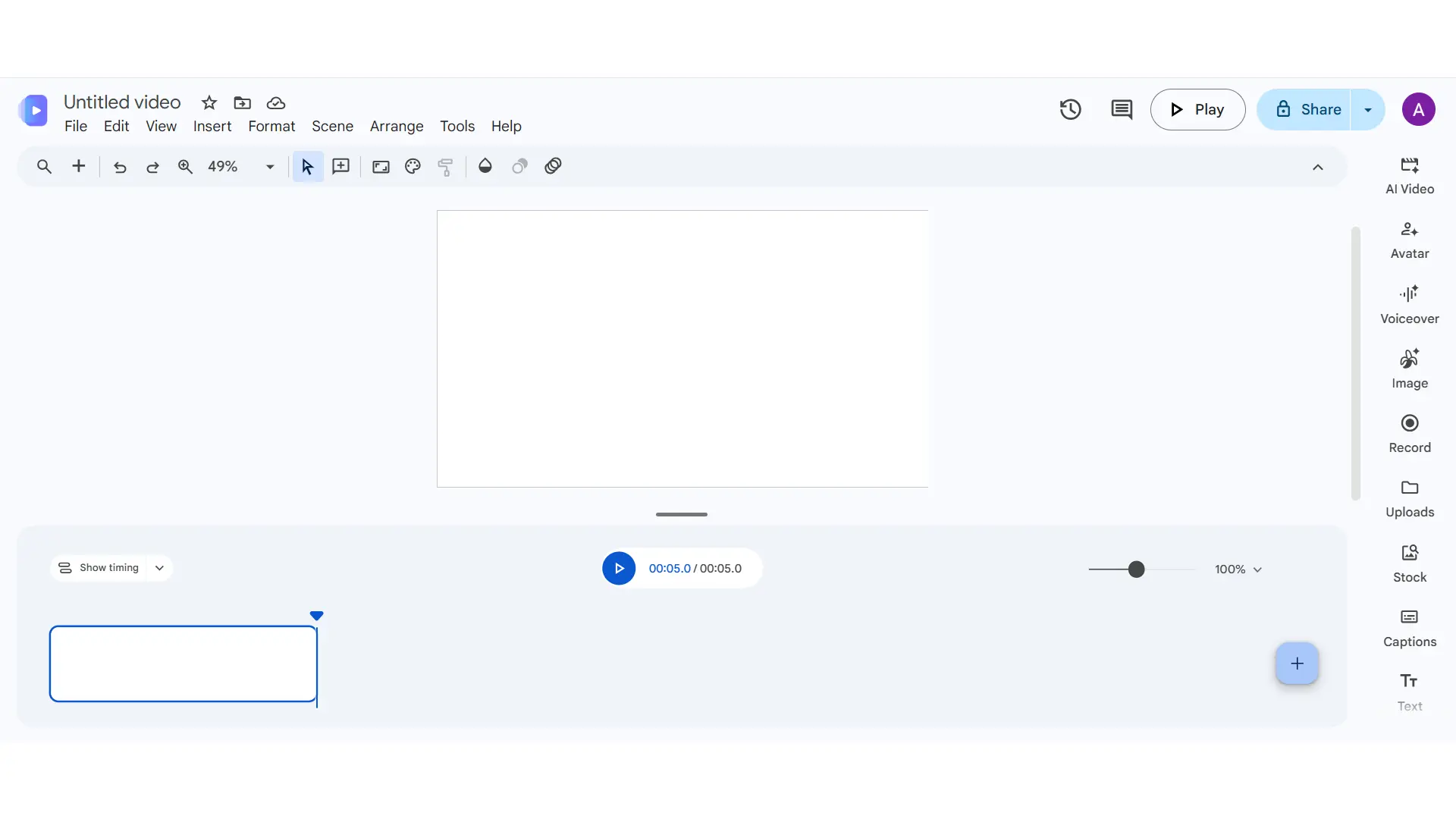Click the Untitled video title field

(x=122, y=102)
